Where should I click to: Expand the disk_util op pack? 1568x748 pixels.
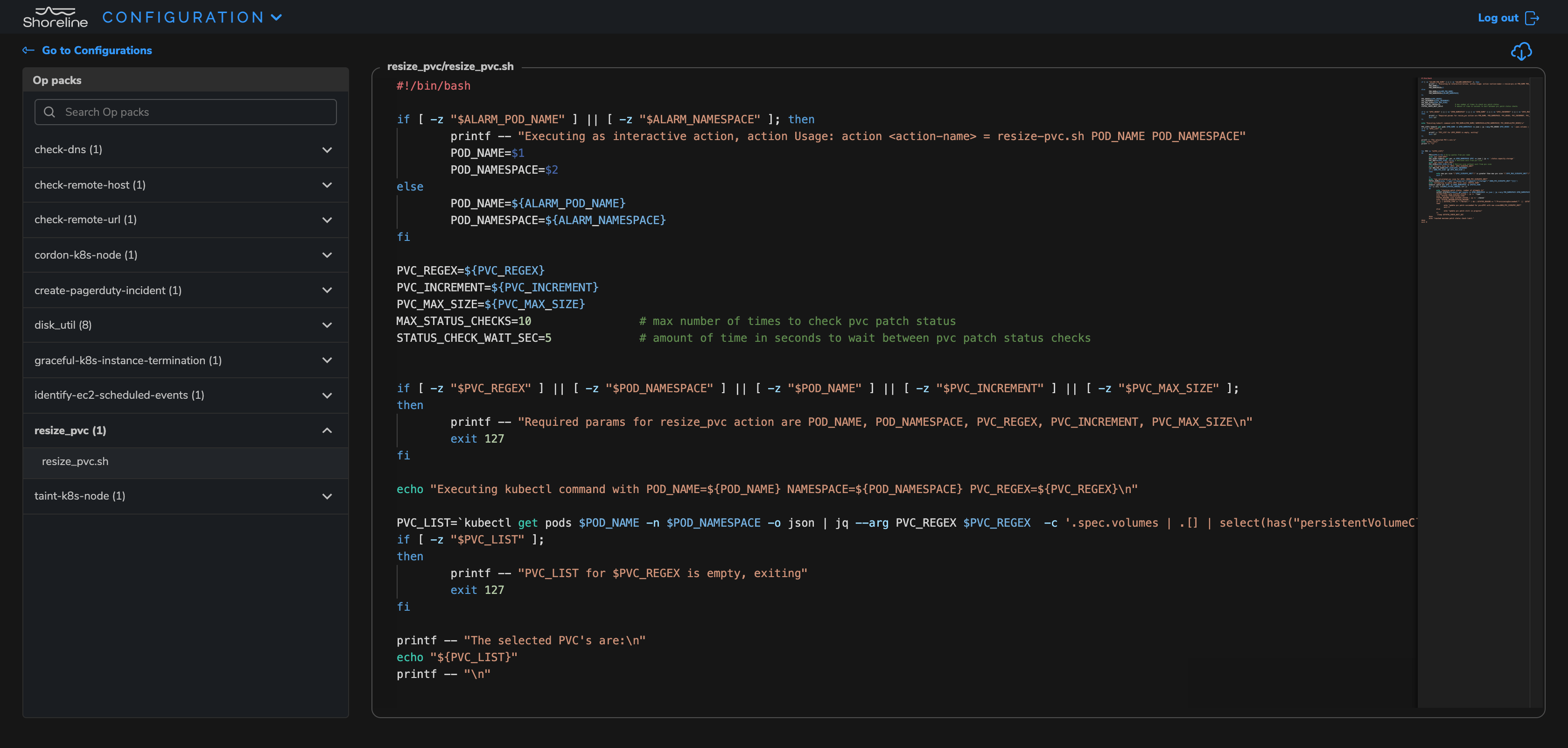tap(327, 325)
